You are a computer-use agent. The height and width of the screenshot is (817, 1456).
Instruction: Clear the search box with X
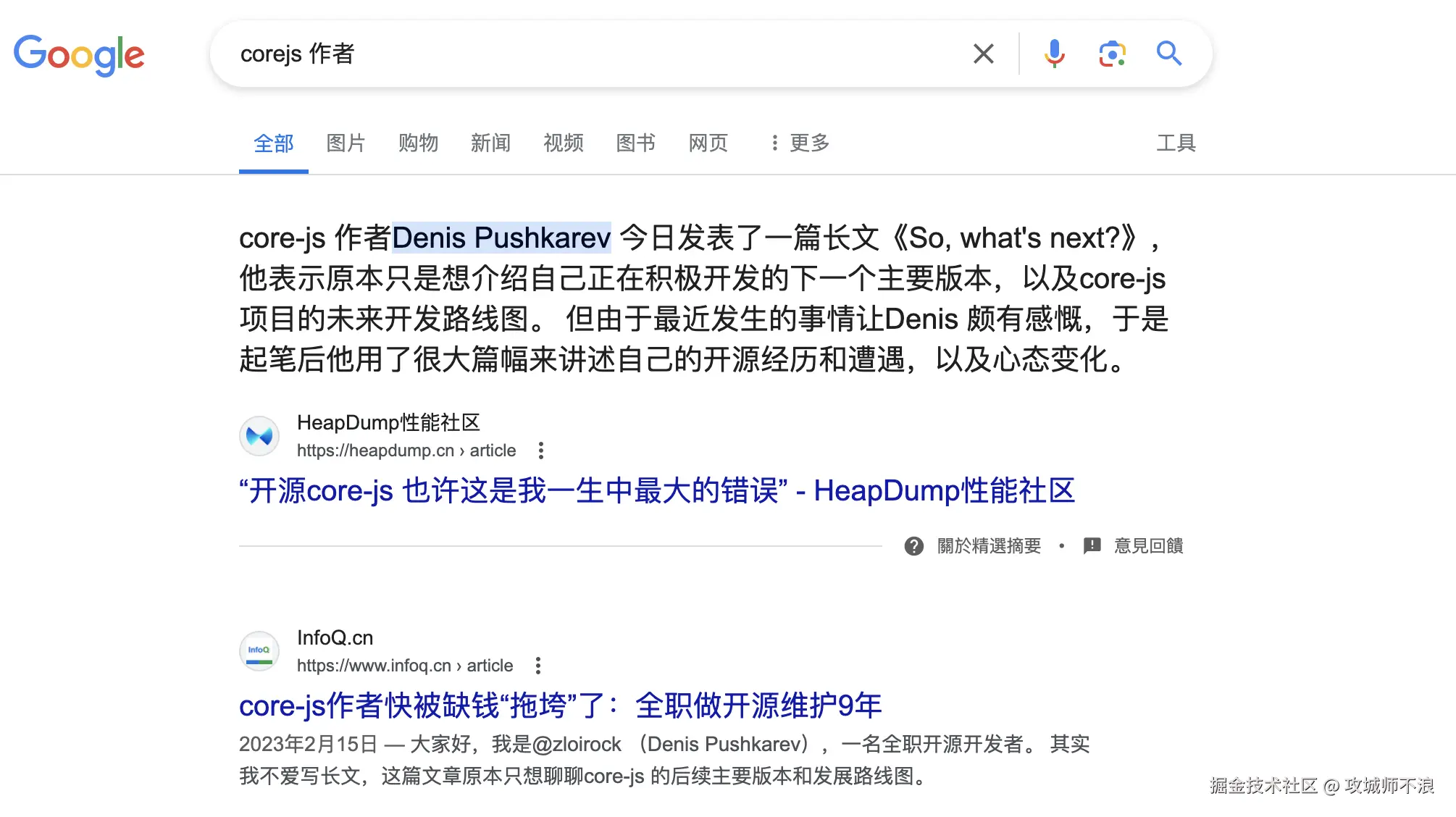click(983, 54)
